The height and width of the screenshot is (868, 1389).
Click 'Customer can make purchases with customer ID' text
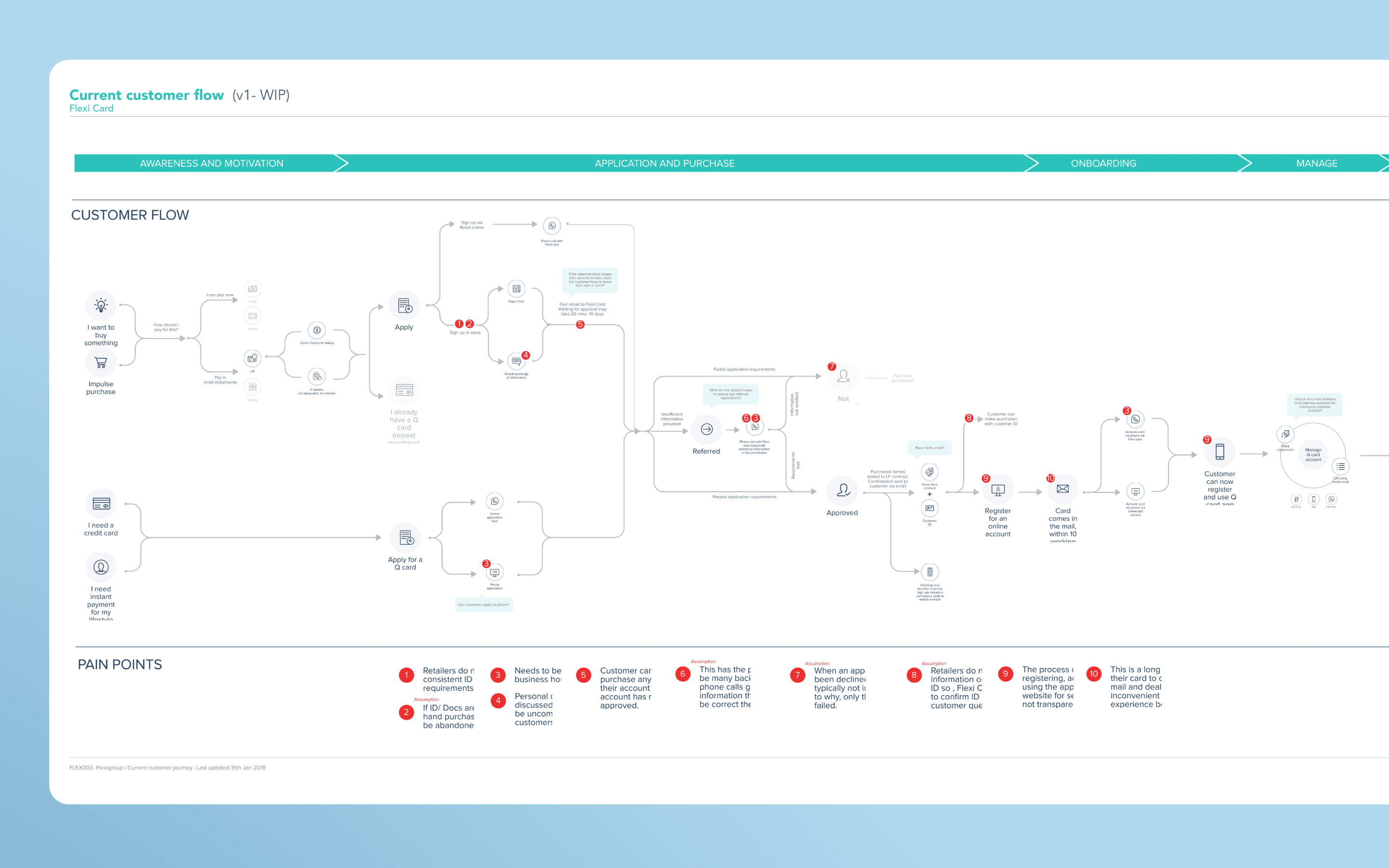click(1001, 419)
